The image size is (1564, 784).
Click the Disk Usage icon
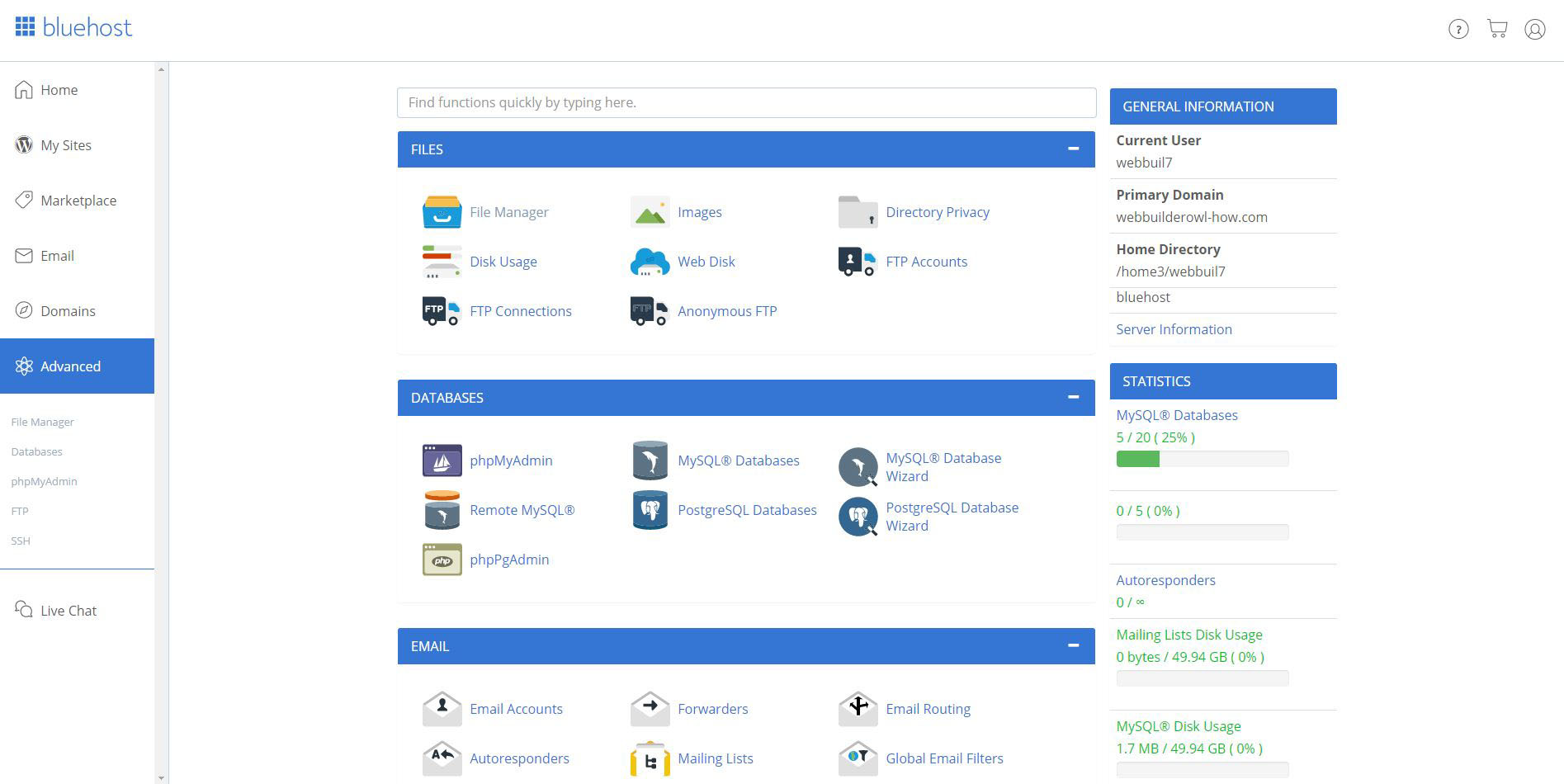[442, 262]
